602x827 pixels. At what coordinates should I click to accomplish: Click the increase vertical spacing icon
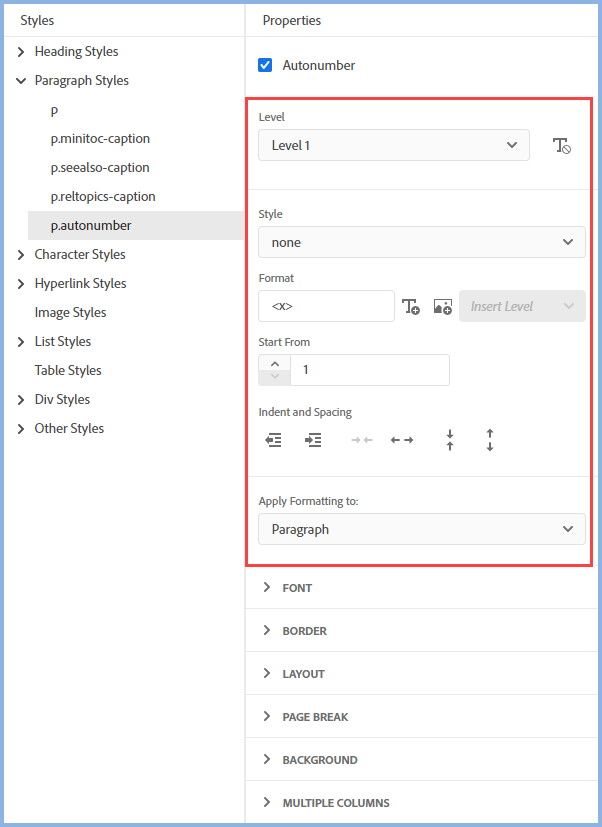(490, 440)
